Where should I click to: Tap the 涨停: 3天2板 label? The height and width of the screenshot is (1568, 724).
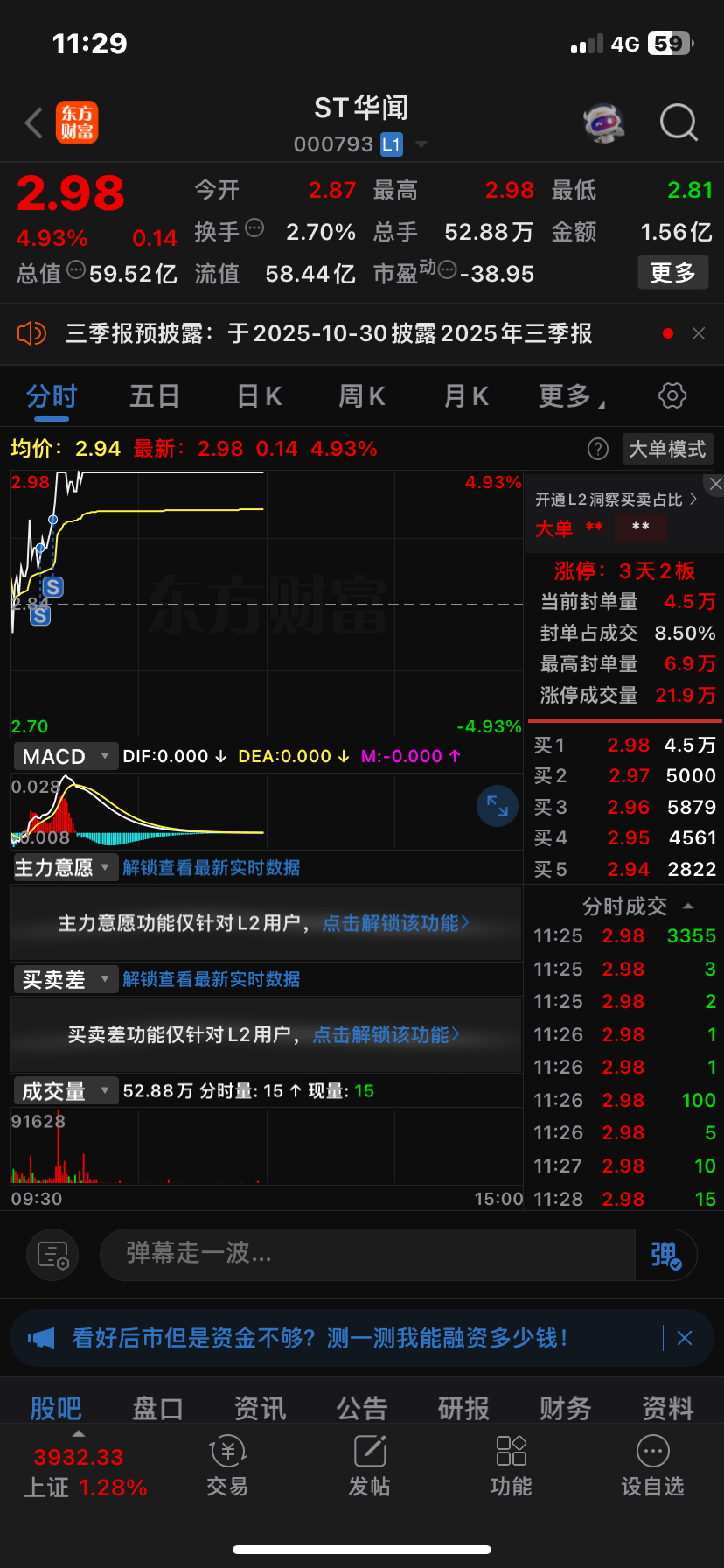(x=624, y=571)
